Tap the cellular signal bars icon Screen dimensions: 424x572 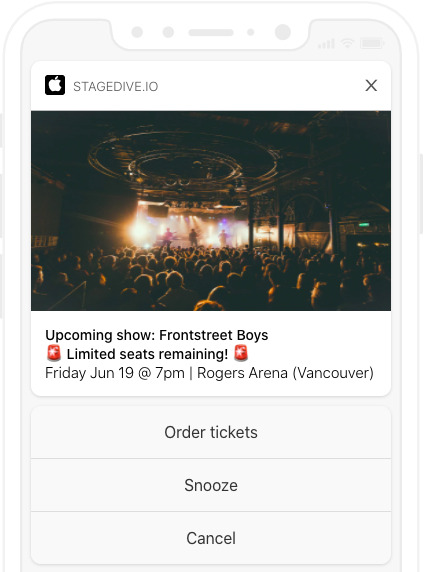pyautogui.click(x=326, y=44)
